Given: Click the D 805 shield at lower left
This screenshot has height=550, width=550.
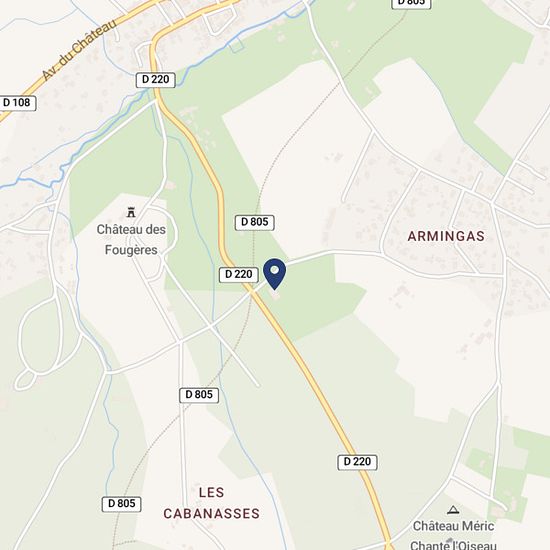Looking at the screenshot, I should click(x=121, y=504).
